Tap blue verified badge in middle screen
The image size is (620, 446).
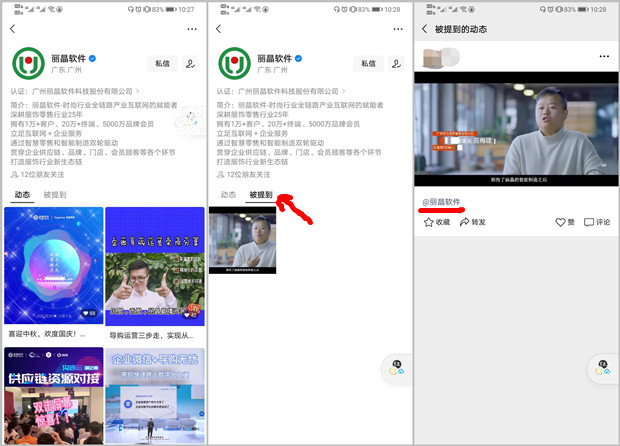(x=299, y=59)
